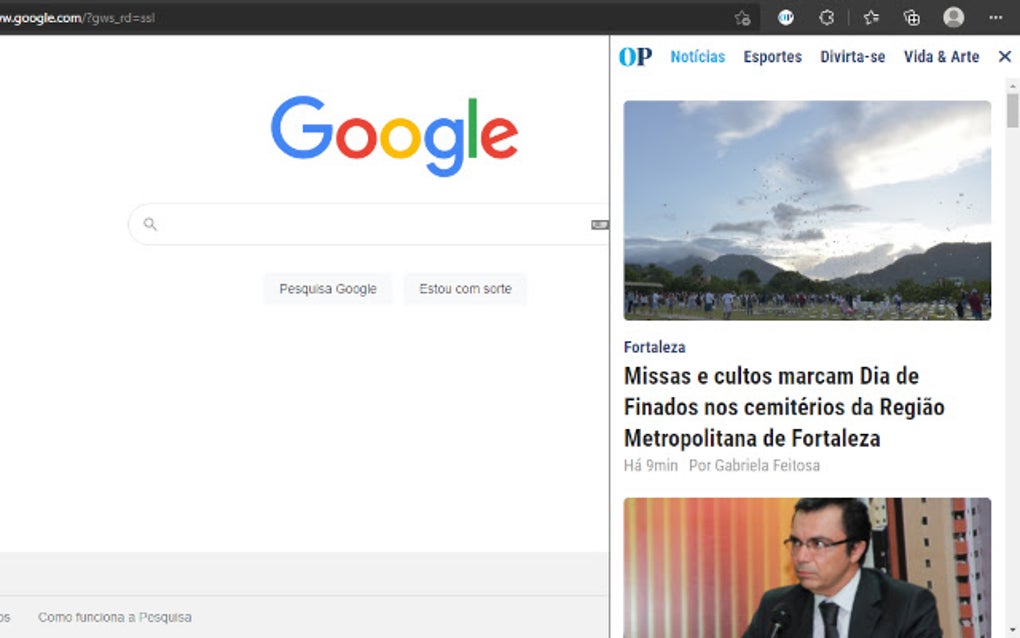Open the Missas e cultos marcam Dia de Finados headline
Screen dimensions: 1020x638
point(784,407)
